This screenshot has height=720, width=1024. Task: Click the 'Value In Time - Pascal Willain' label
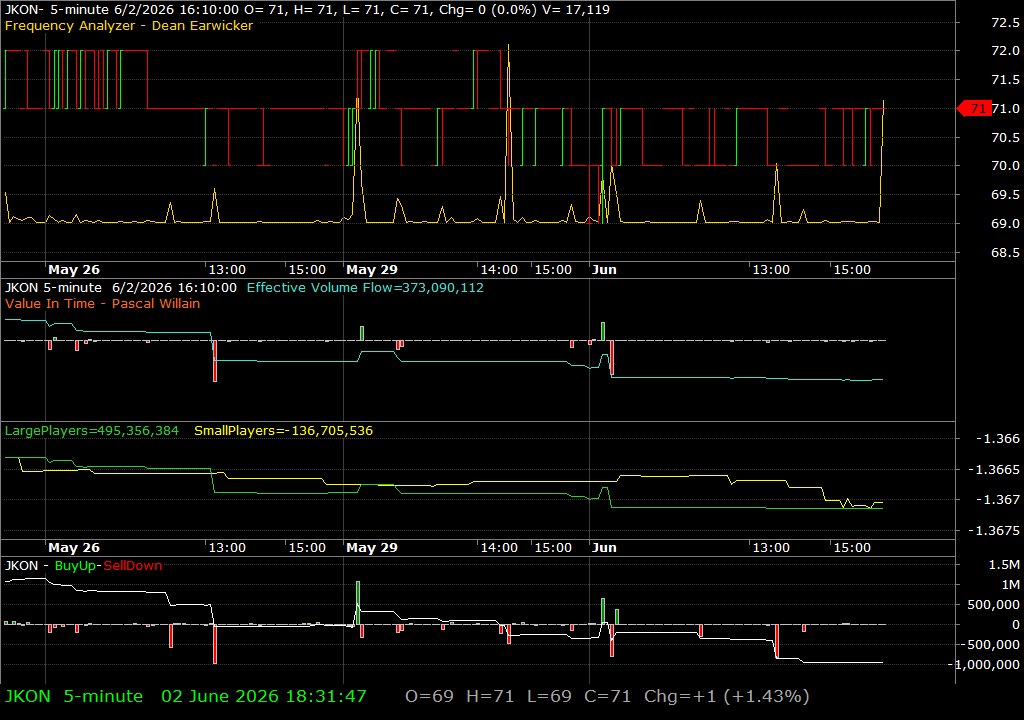(103, 303)
